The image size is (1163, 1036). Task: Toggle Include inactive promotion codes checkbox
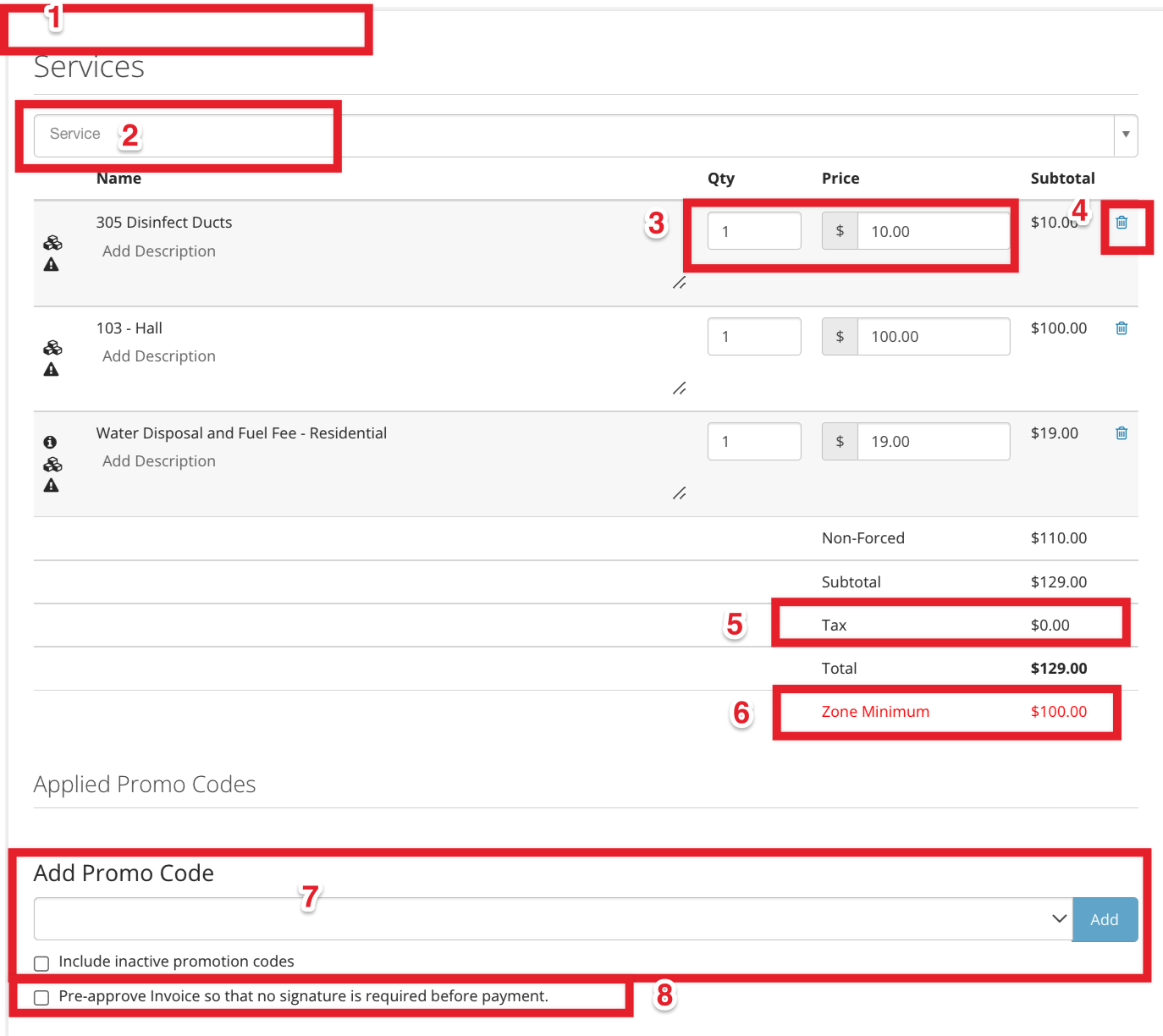pos(41,963)
